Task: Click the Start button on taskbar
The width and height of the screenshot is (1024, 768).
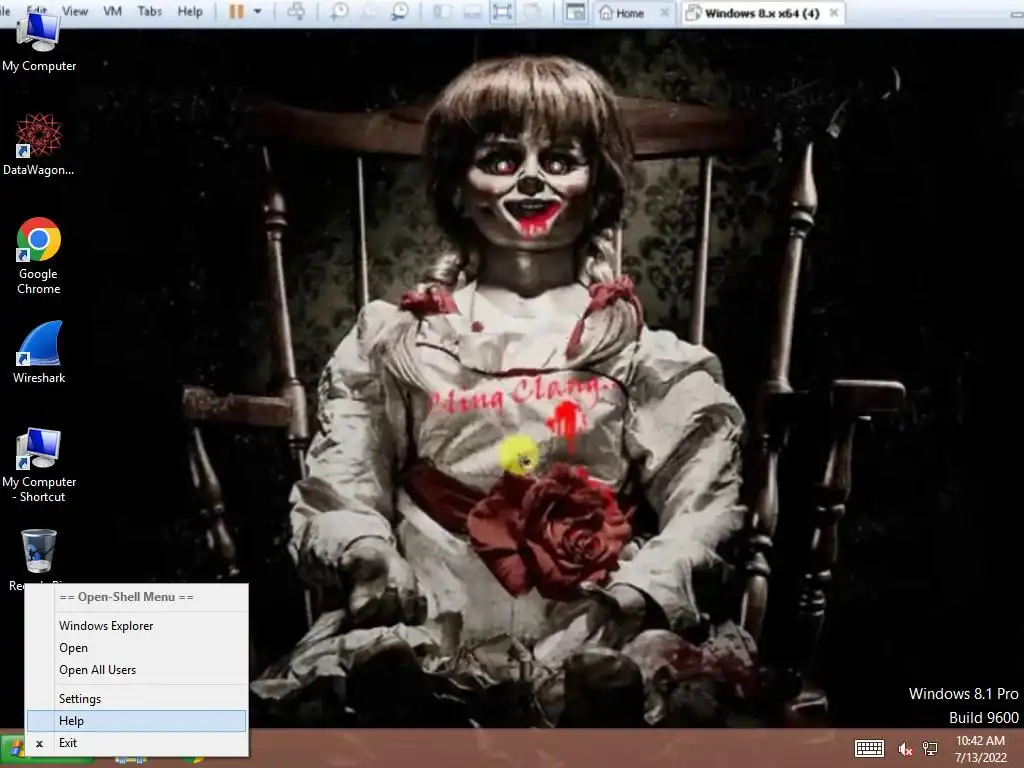Action: 13,750
